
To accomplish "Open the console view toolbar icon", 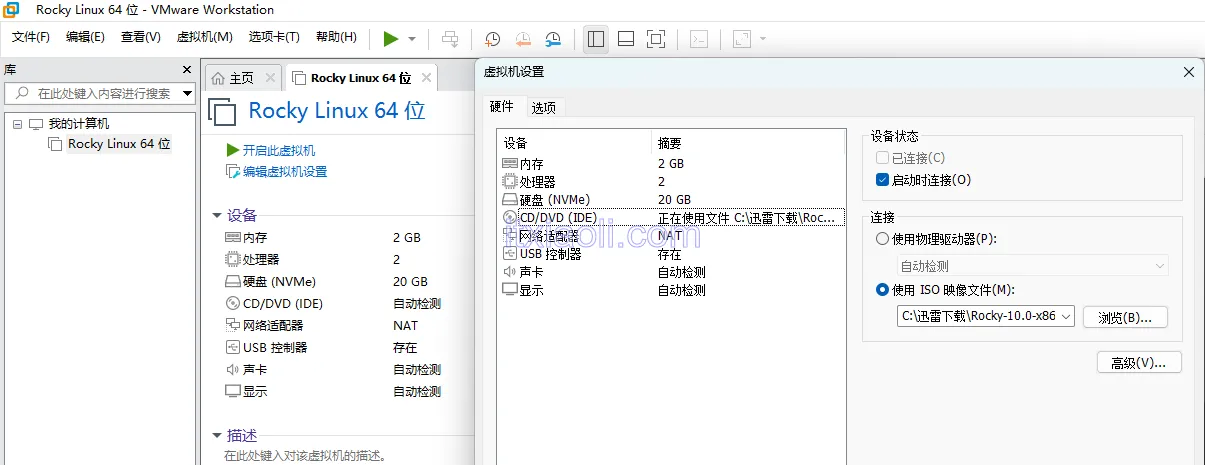I will pos(700,39).
